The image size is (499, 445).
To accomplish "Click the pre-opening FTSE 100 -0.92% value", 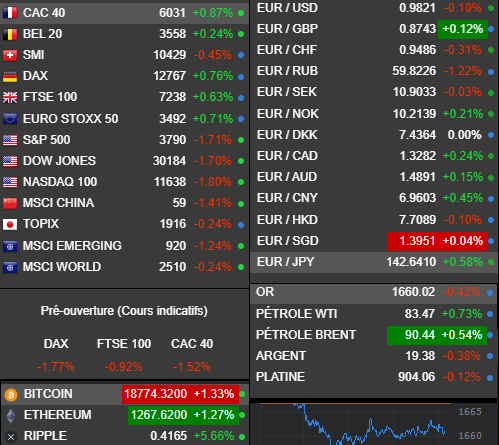I will [x=124, y=367].
